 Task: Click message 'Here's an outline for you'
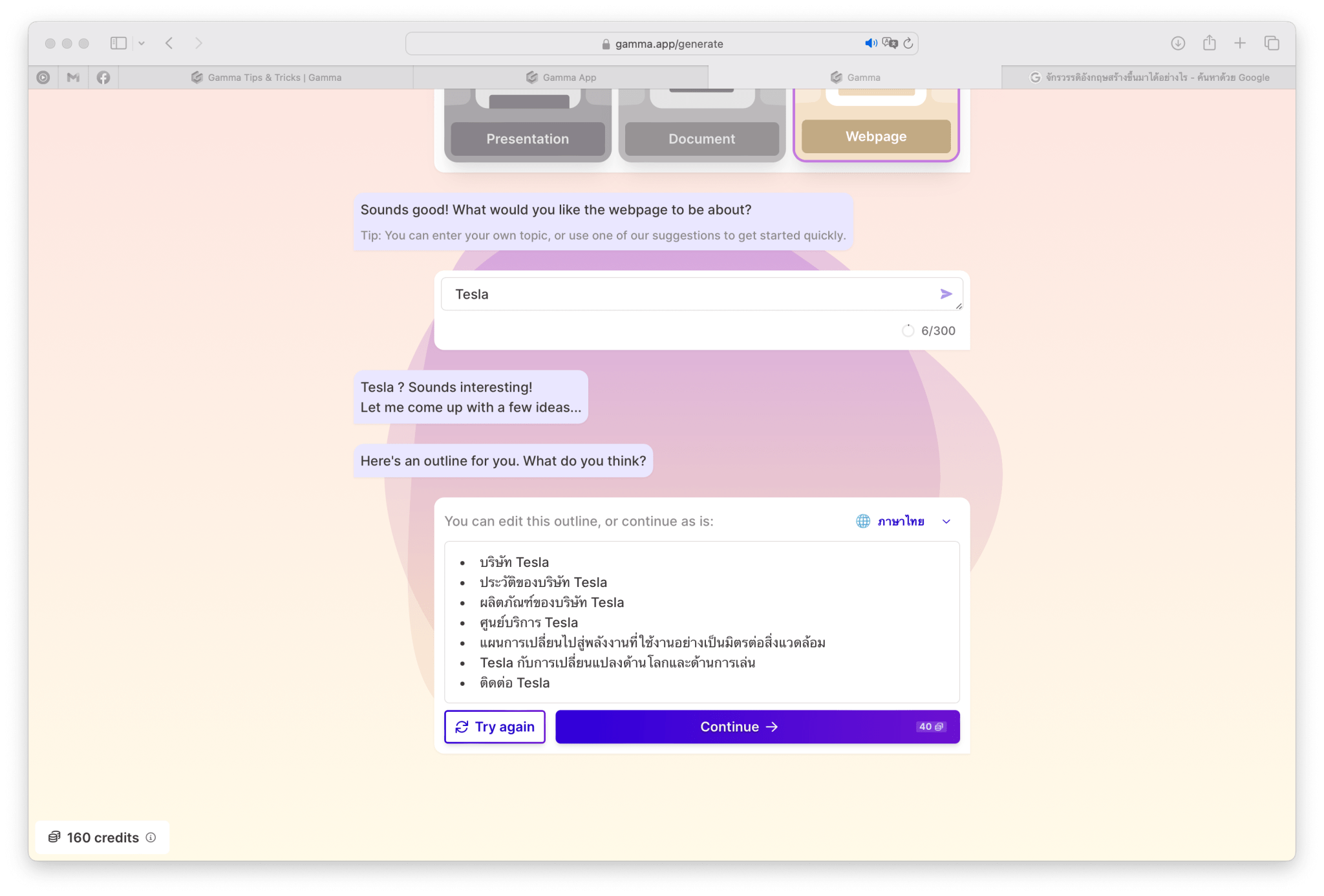tap(503, 461)
